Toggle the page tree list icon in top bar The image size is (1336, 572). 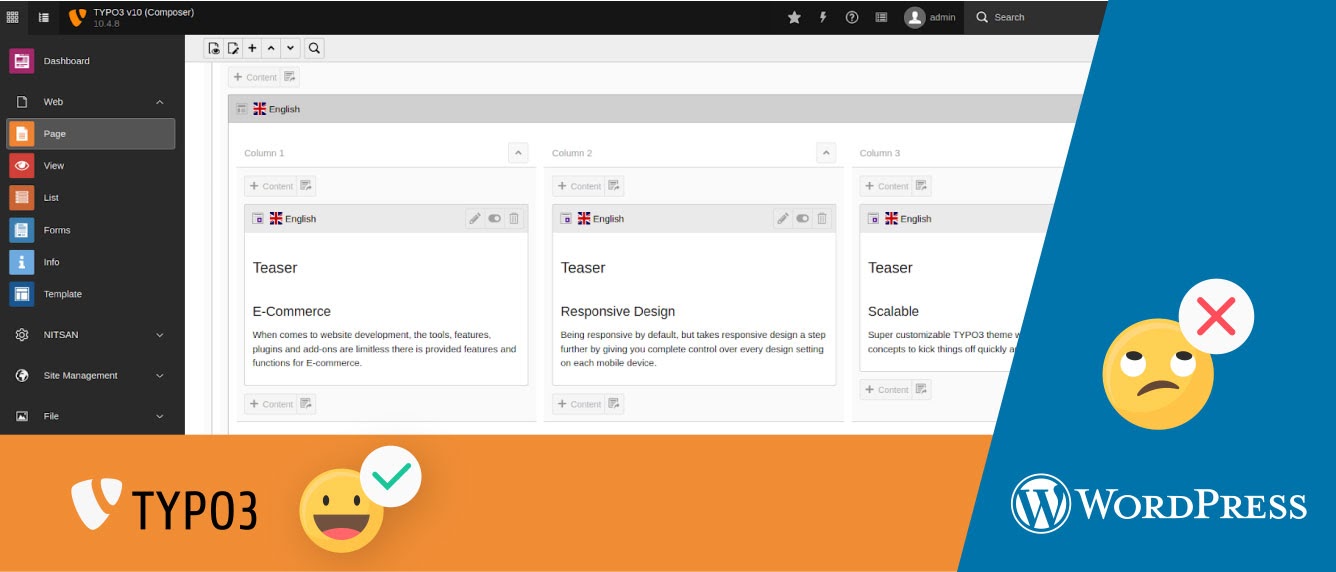[43, 17]
